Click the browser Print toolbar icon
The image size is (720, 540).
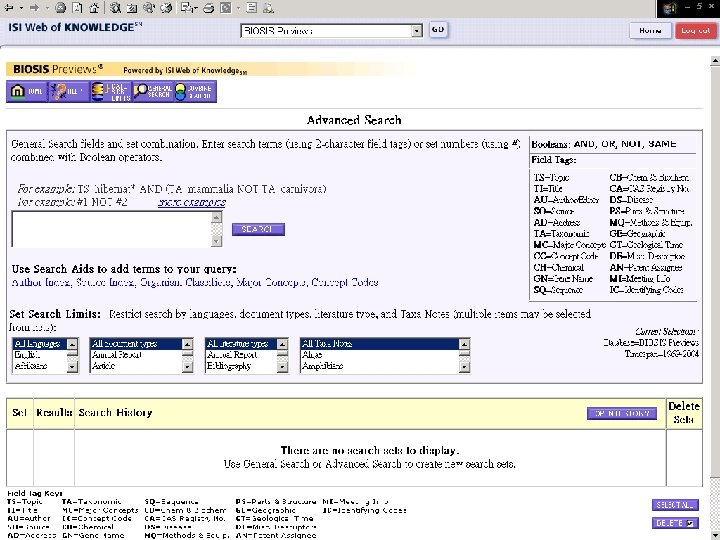click(x=209, y=7)
